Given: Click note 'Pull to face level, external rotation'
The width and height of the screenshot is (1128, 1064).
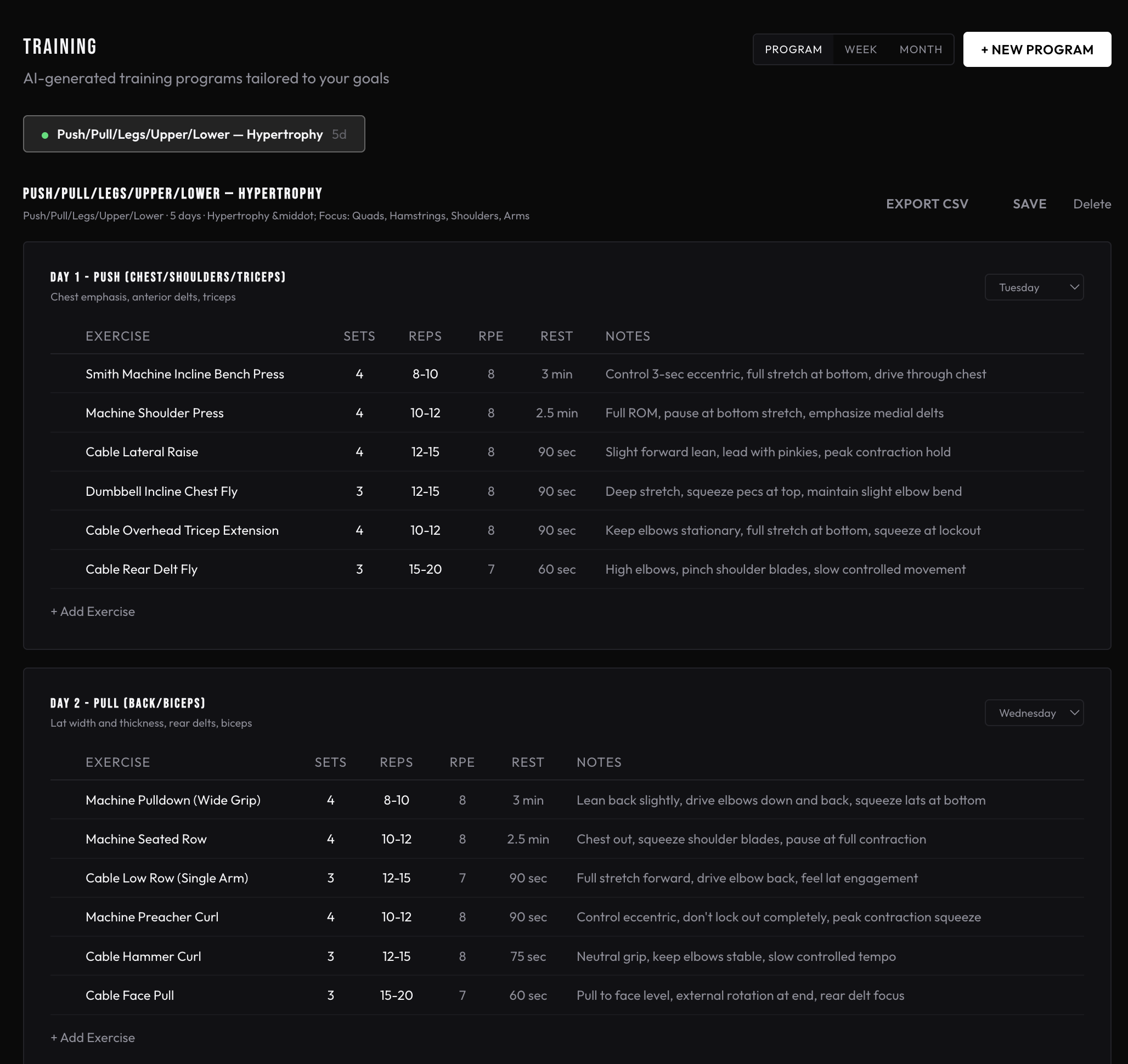Looking at the screenshot, I should tap(741, 995).
